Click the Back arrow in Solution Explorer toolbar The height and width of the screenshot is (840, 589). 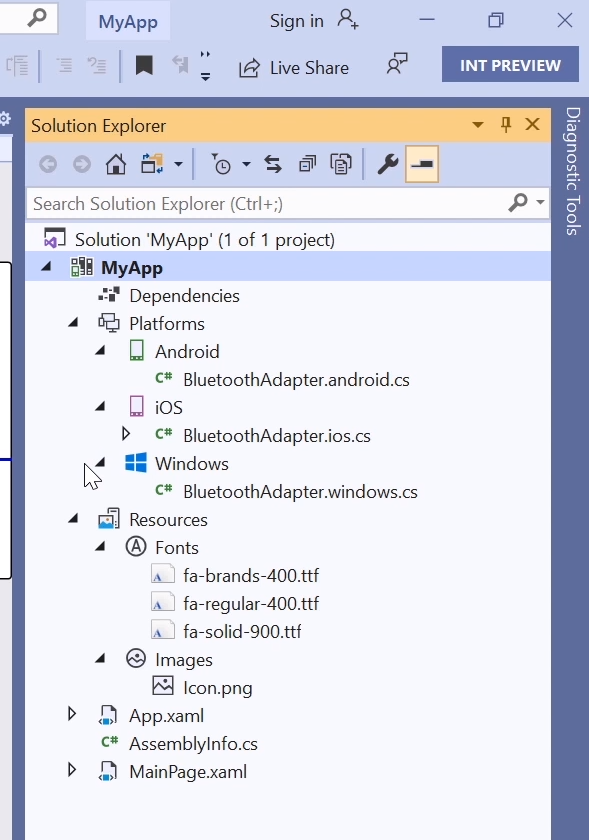click(x=48, y=164)
